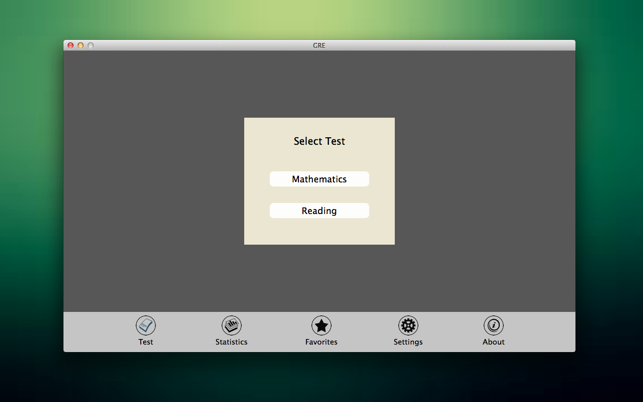
Task: Open the Test tab notebook icon
Action: click(x=146, y=325)
